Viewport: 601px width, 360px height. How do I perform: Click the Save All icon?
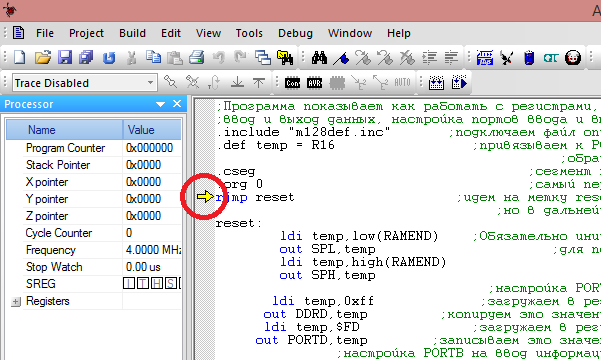pyautogui.click(x=86, y=58)
